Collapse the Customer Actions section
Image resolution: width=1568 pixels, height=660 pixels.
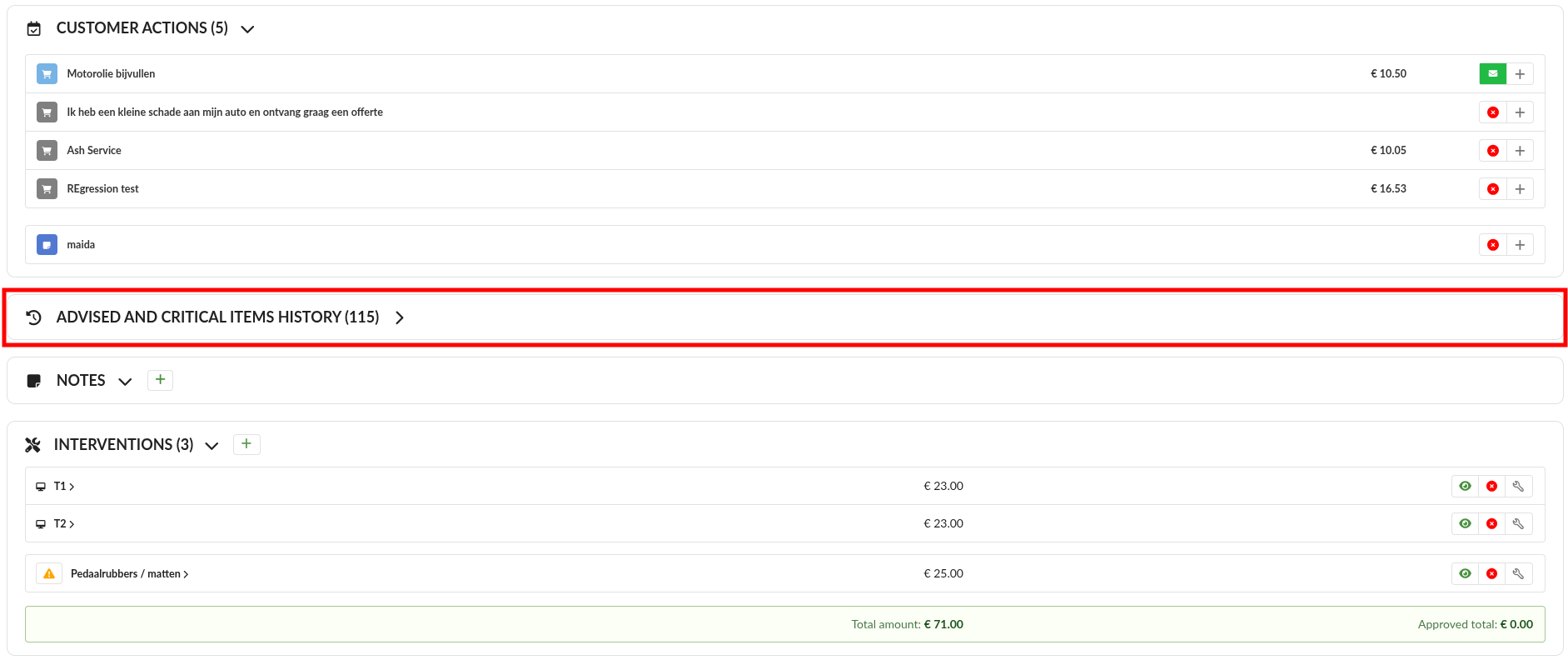tap(247, 29)
